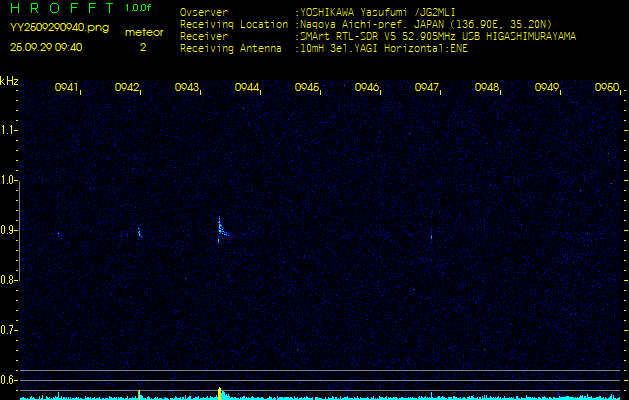Click the 0.9 frequency axis label

pyautogui.click(x=7, y=230)
